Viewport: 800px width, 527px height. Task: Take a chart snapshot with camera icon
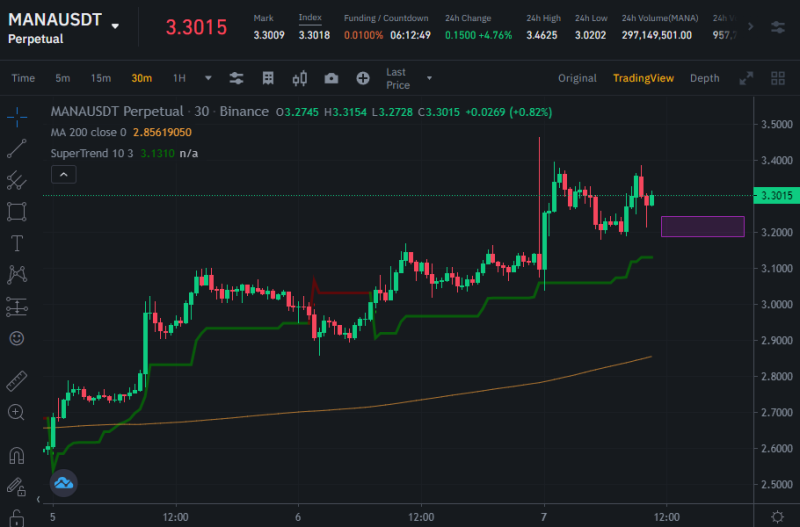(x=331, y=78)
